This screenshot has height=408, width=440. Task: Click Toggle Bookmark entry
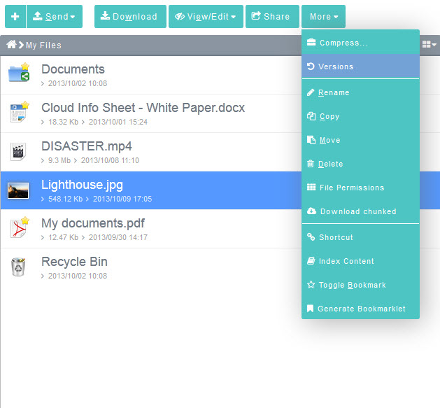360,285
